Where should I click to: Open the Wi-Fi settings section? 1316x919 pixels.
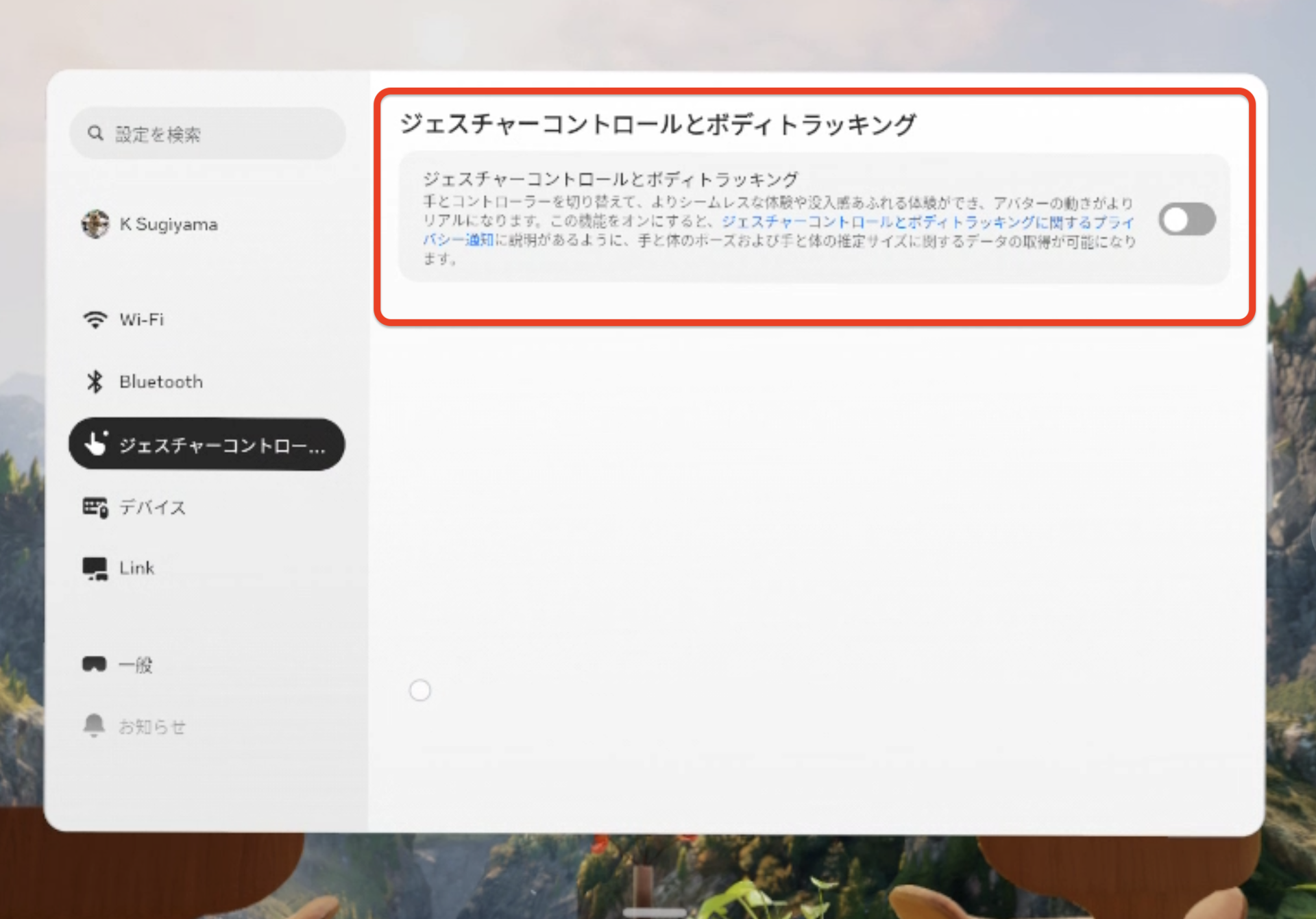[141, 319]
